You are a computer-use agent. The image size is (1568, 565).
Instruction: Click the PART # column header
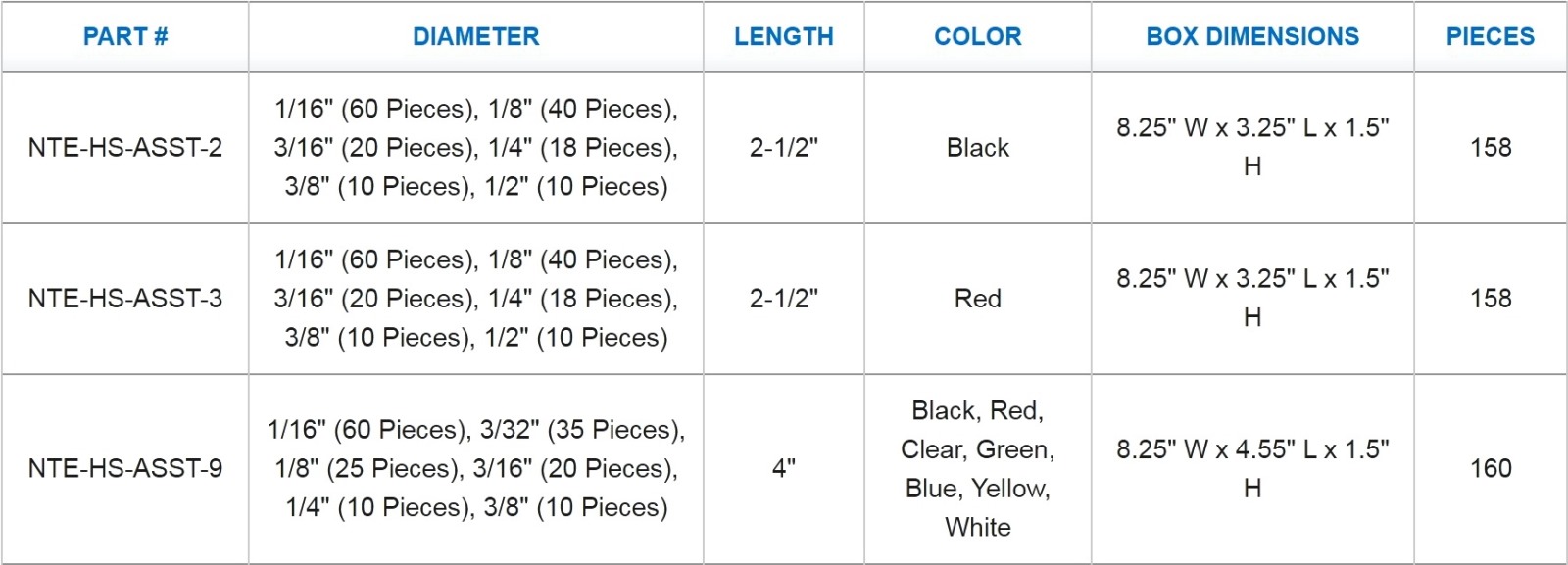pos(125,37)
